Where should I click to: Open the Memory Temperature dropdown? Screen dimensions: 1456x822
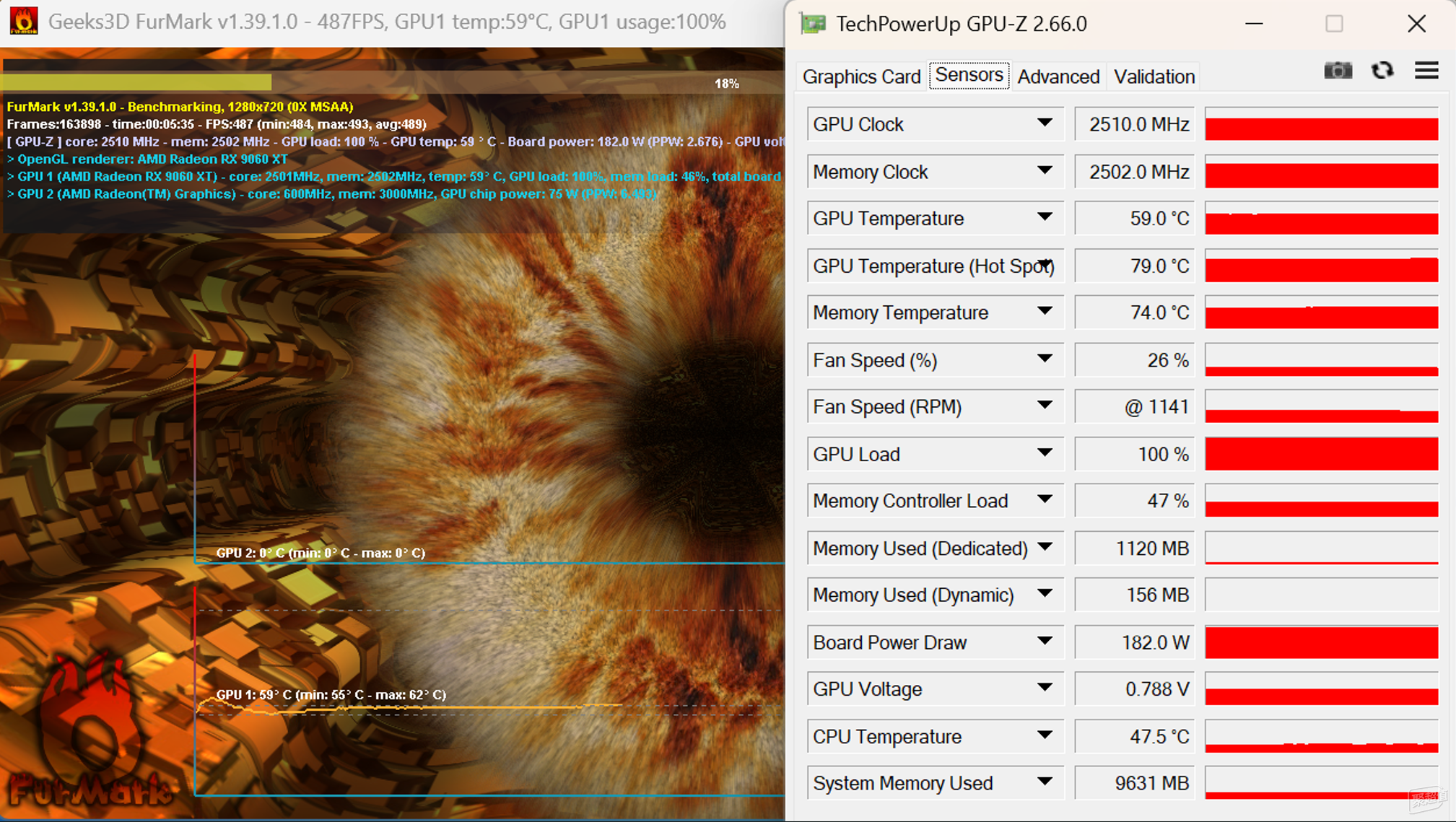[x=1045, y=312]
